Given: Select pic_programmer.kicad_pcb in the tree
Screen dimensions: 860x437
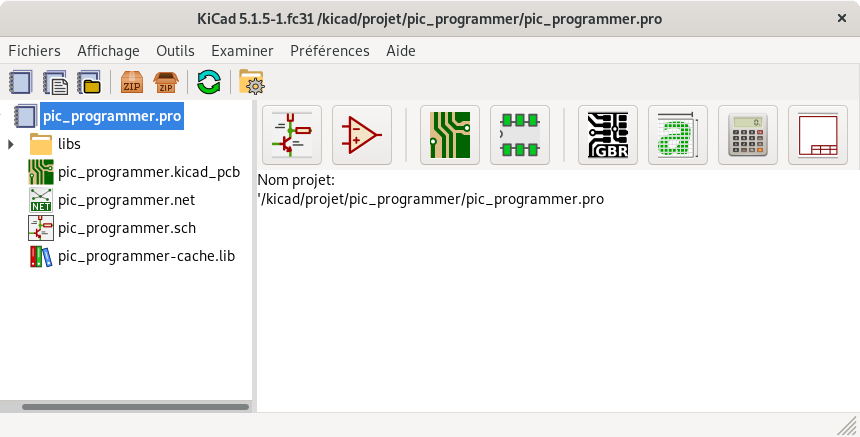Looking at the screenshot, I should click(149, 172).
